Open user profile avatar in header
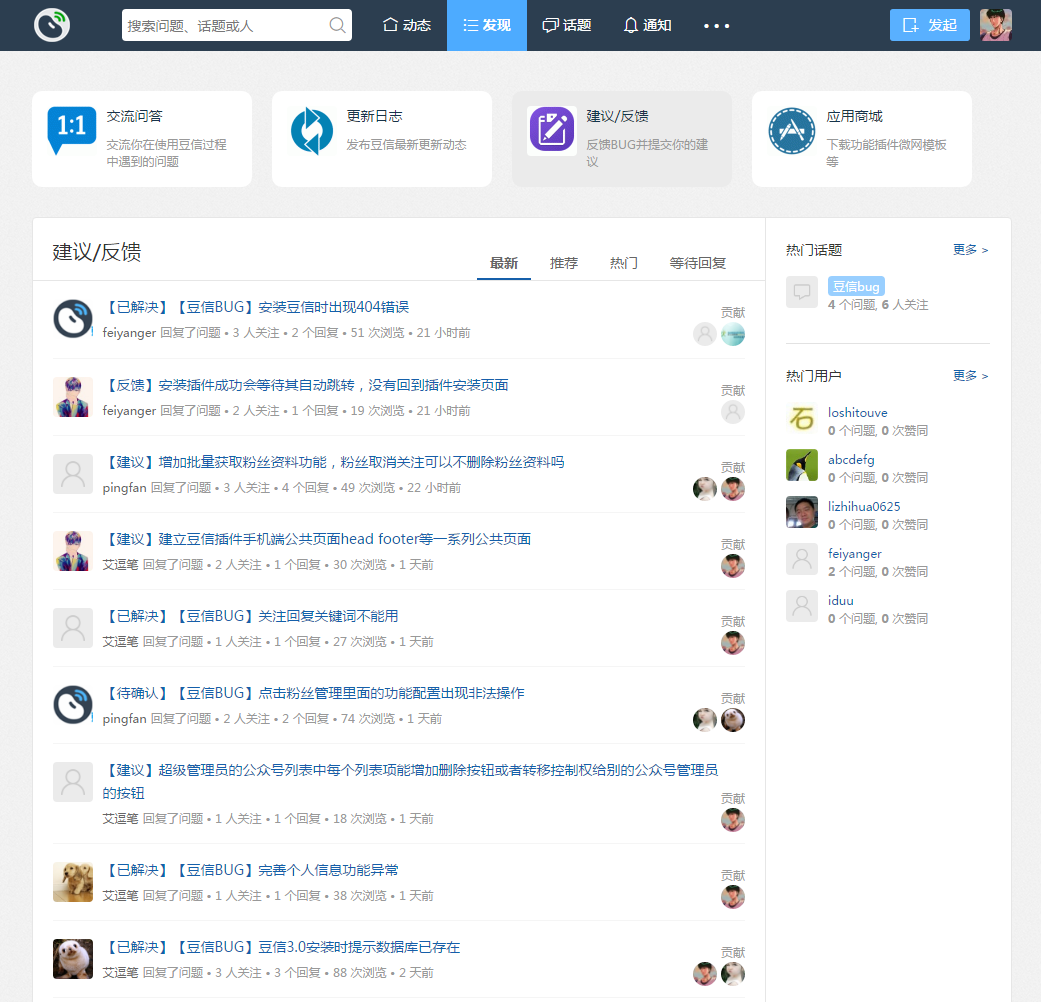 (996, 25)
